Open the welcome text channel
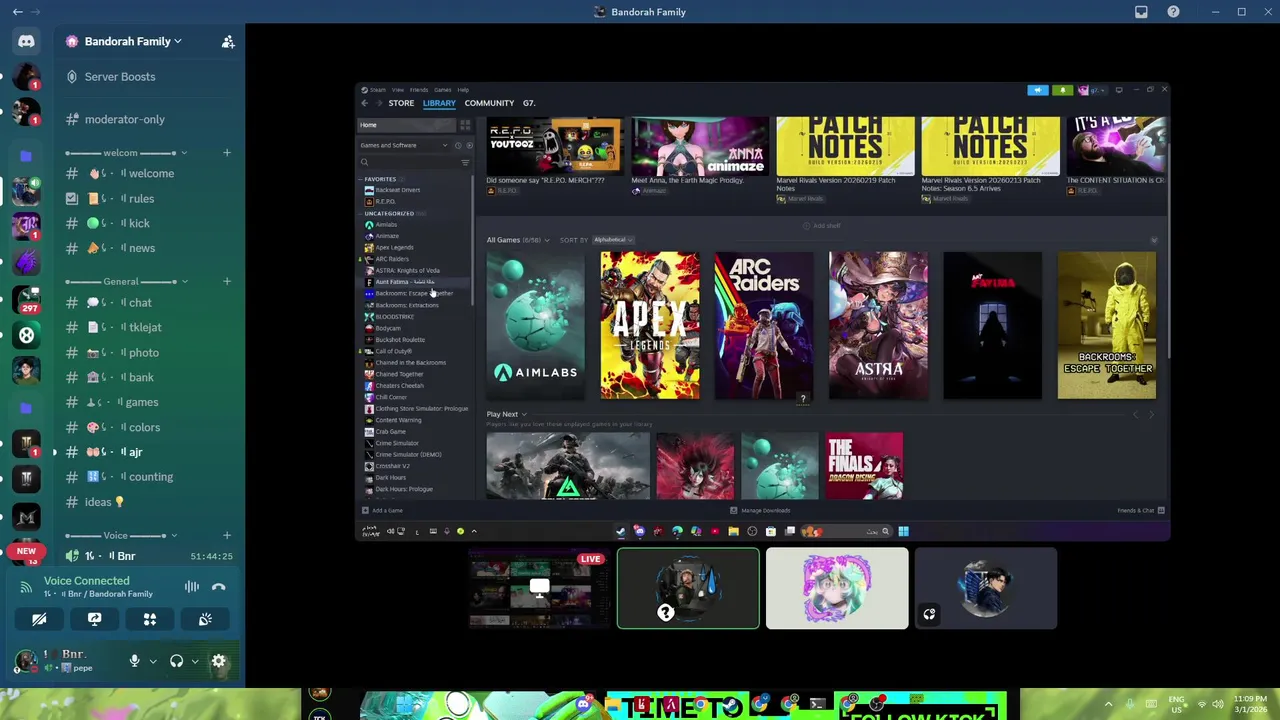 click(148, 174)
